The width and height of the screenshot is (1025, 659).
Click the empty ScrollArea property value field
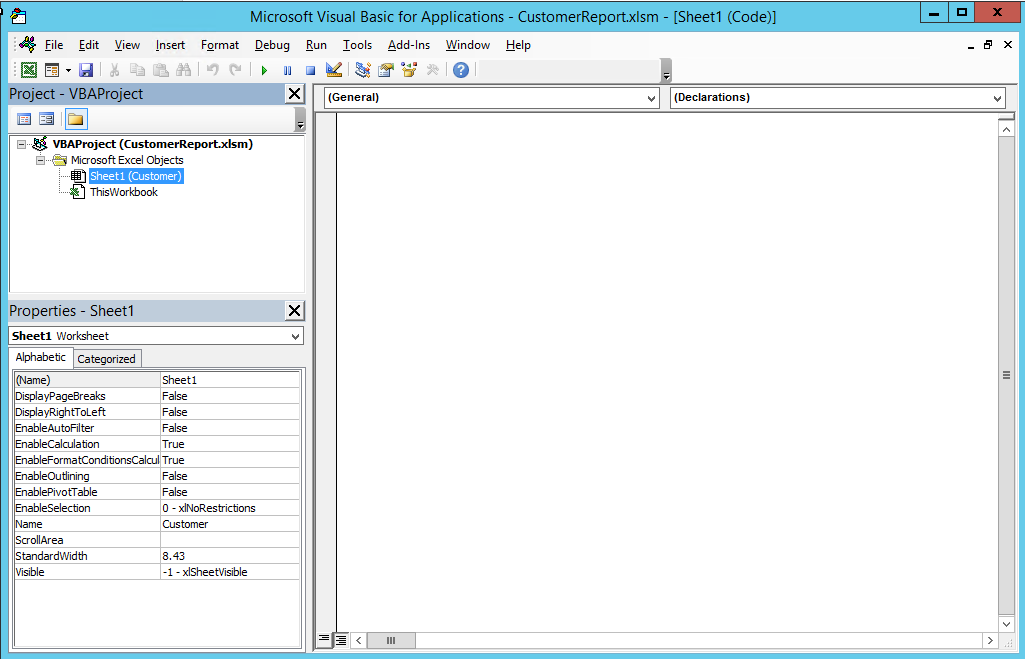coord(230,540)
